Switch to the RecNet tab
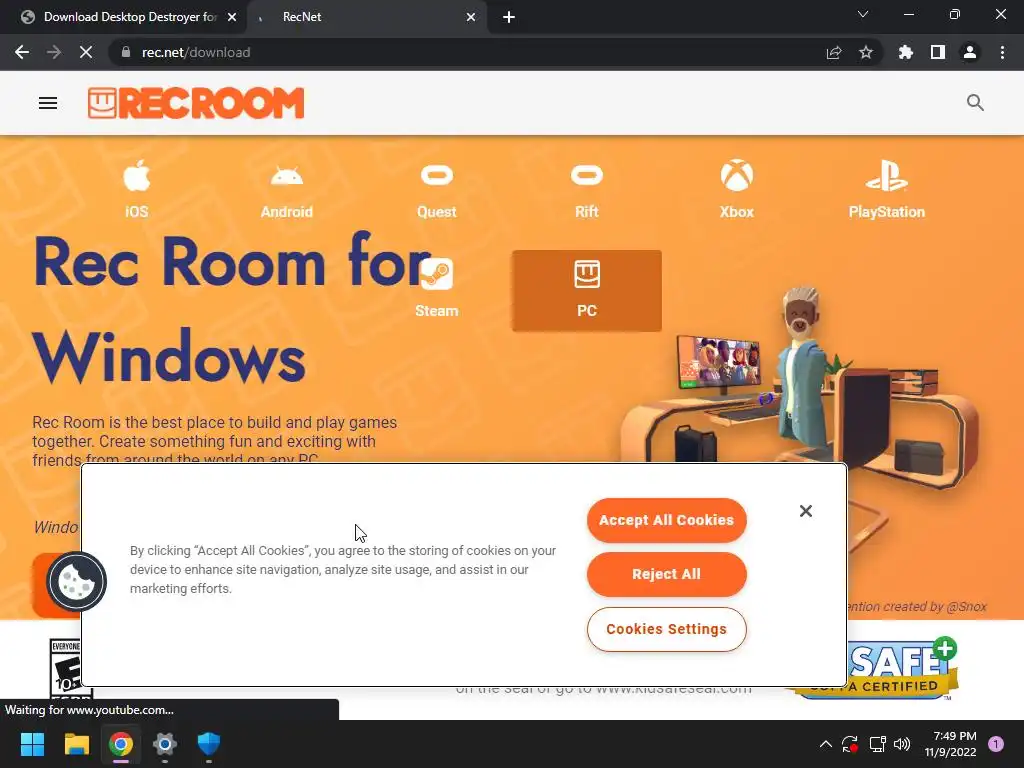Image resolution: width=1024 pixels, height=768 pixels. 366,17
